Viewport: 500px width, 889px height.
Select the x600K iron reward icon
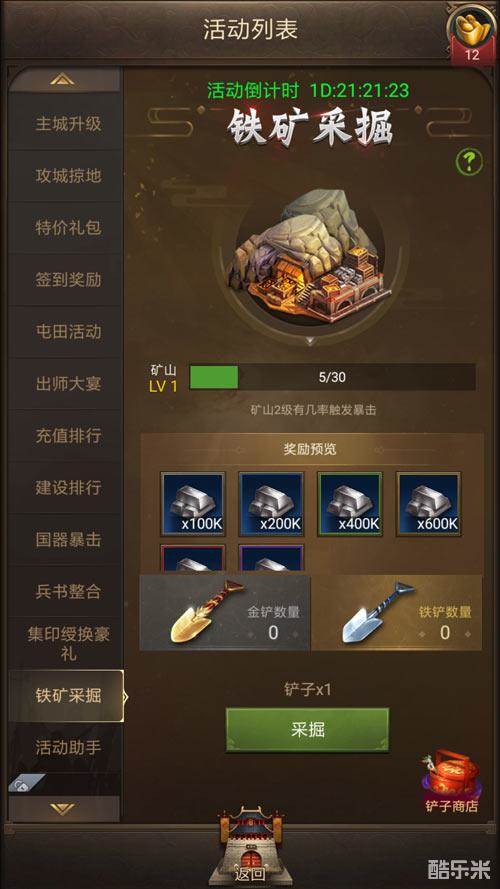429,503
